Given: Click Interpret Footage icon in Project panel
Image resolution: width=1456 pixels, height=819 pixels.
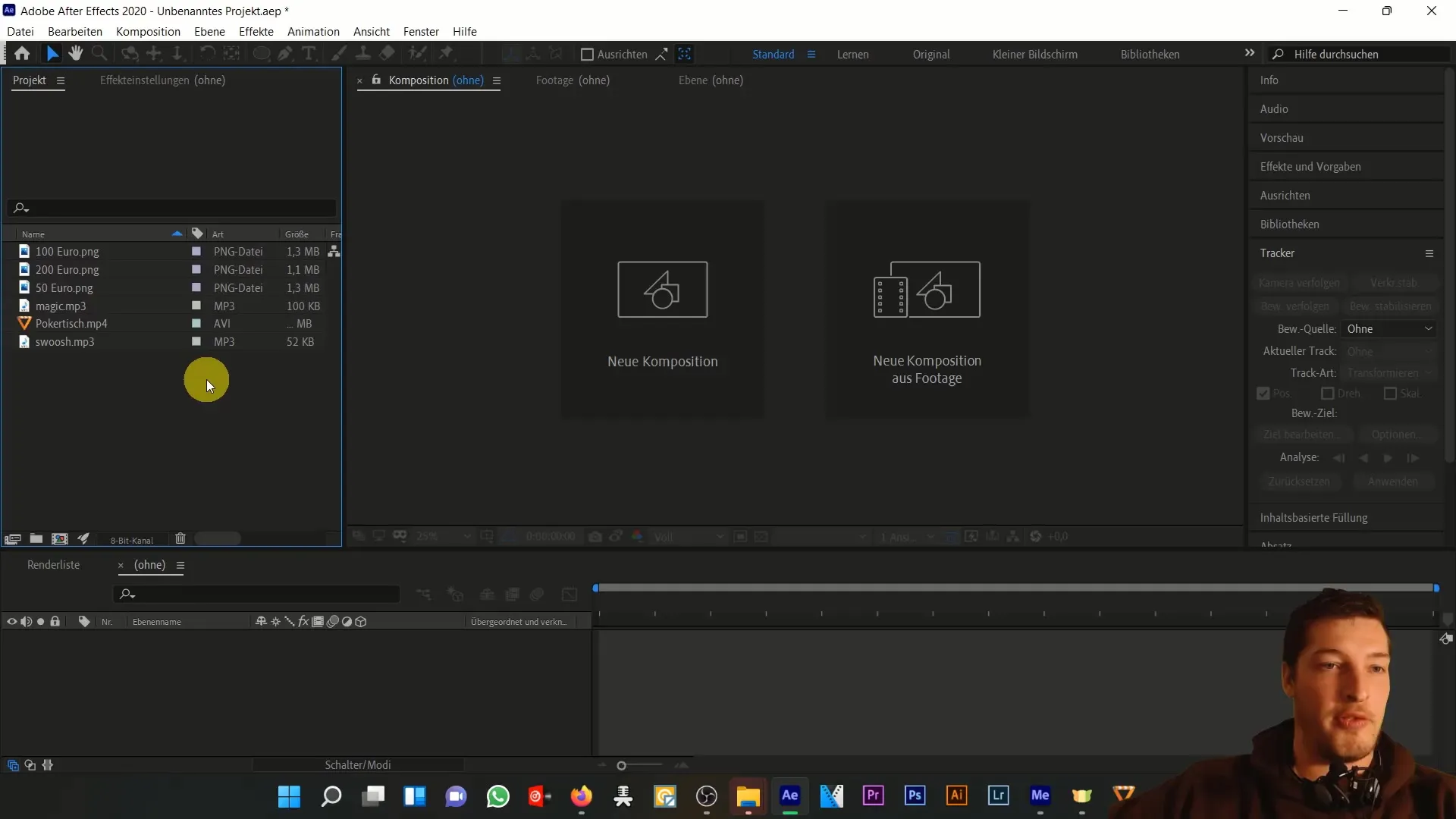Looking at the screenshot, I should coord(12,539).
